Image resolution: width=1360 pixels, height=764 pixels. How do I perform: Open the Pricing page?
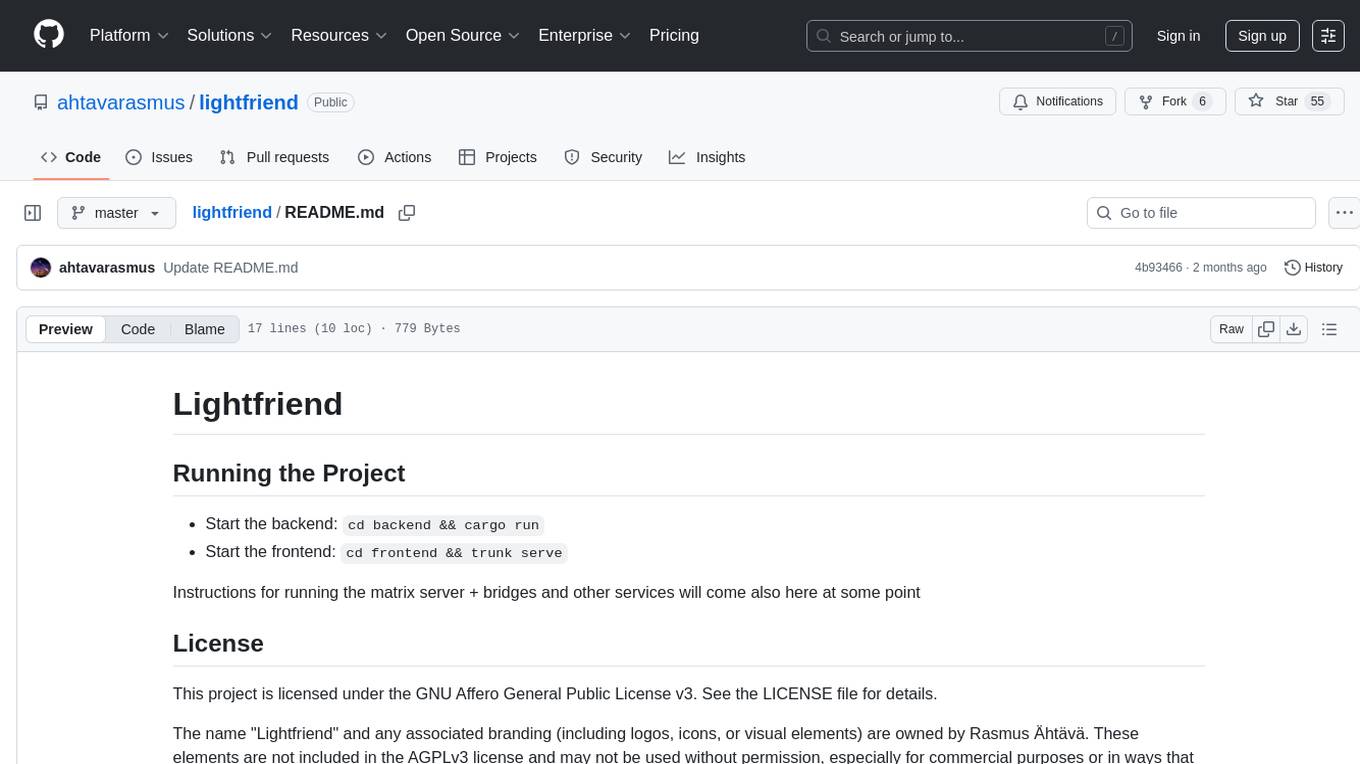tap(674, 35)
